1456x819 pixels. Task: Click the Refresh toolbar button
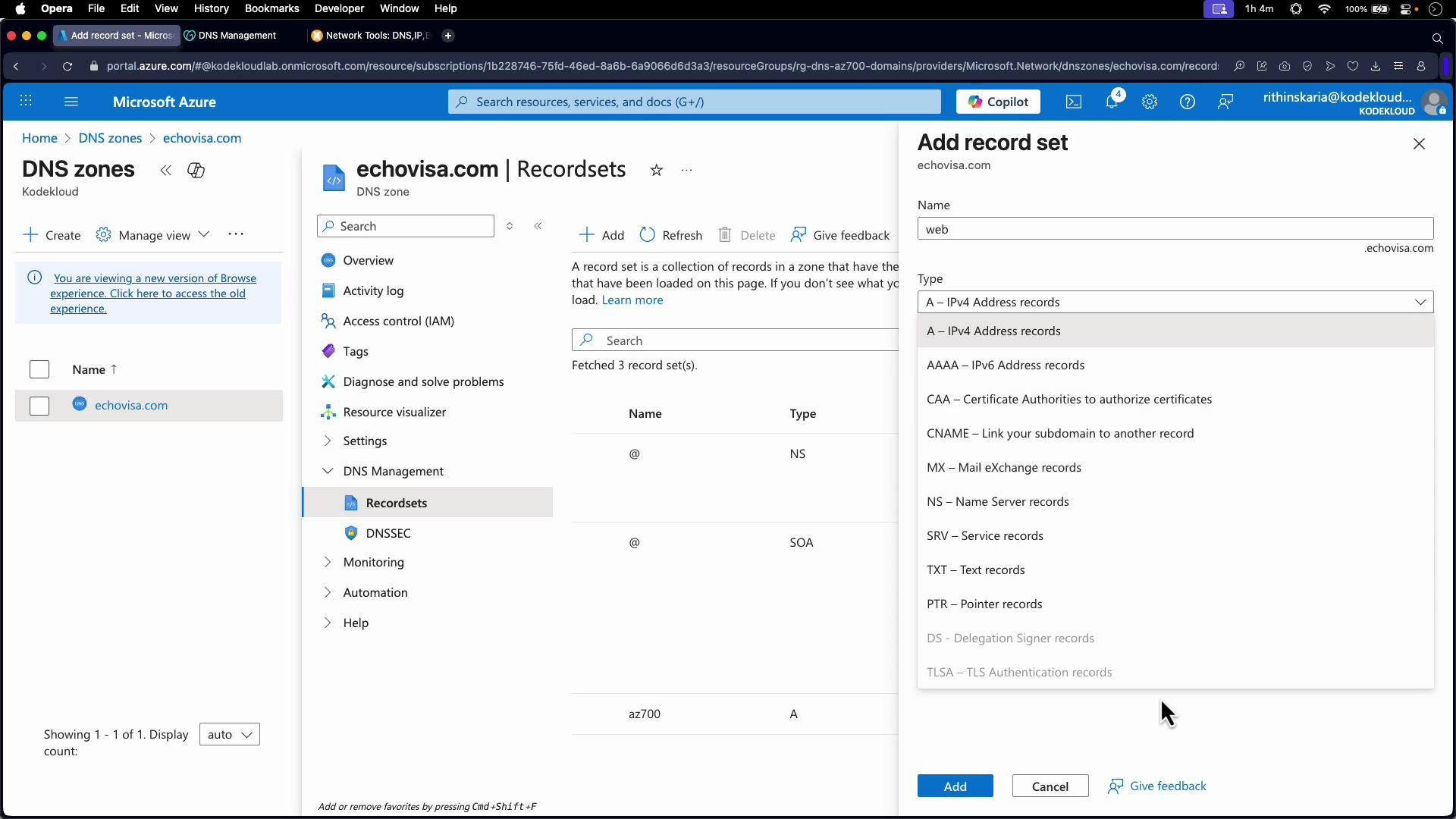(671, 235)
